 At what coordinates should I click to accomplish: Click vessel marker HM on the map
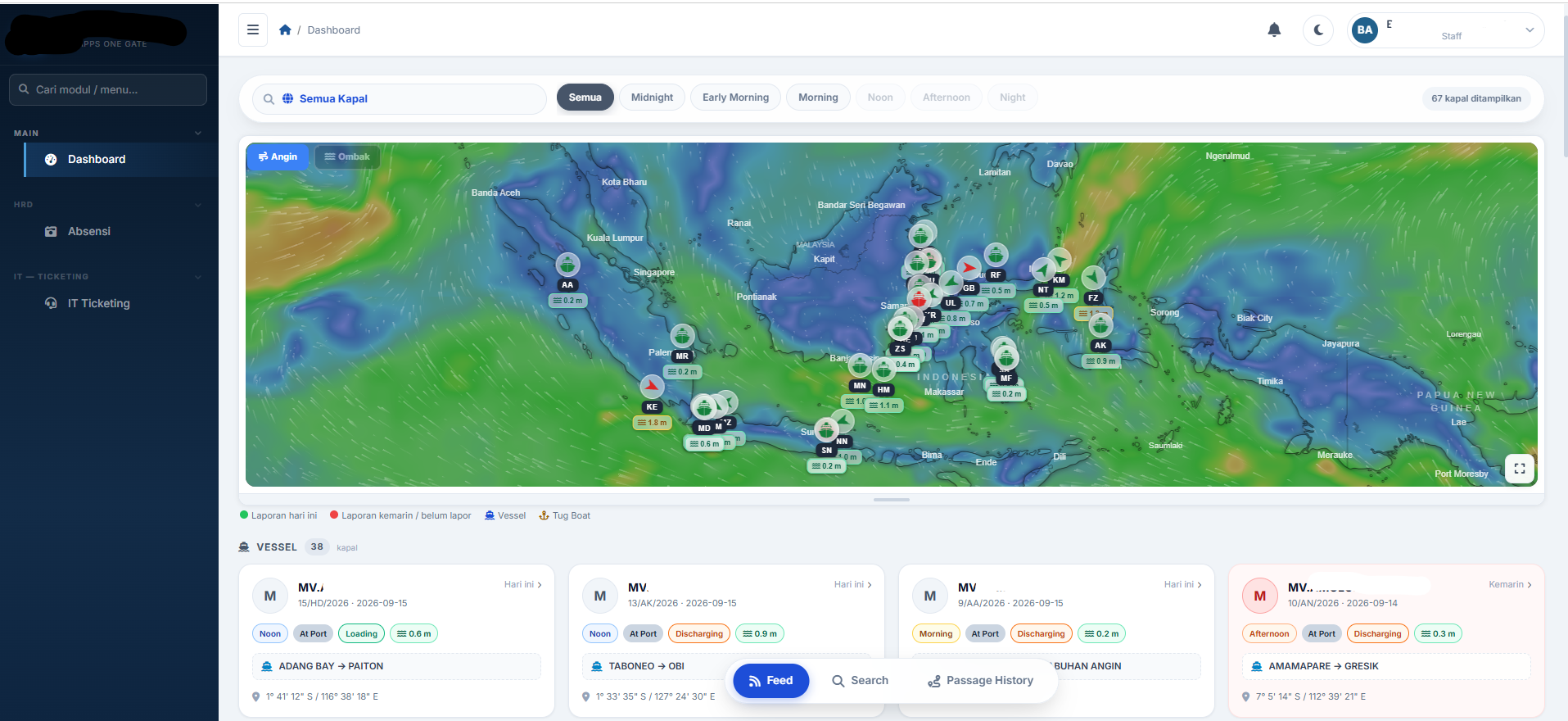coord(883,370)
